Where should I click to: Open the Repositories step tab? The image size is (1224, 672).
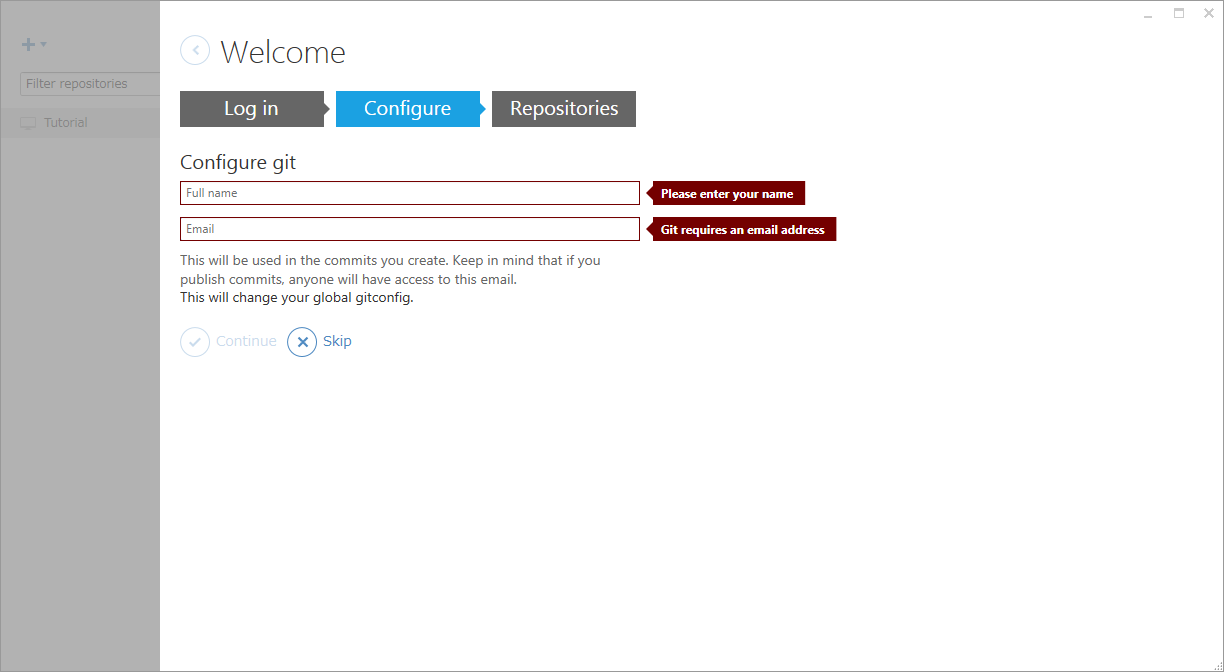pyautogui.click(x=564, y=109)
